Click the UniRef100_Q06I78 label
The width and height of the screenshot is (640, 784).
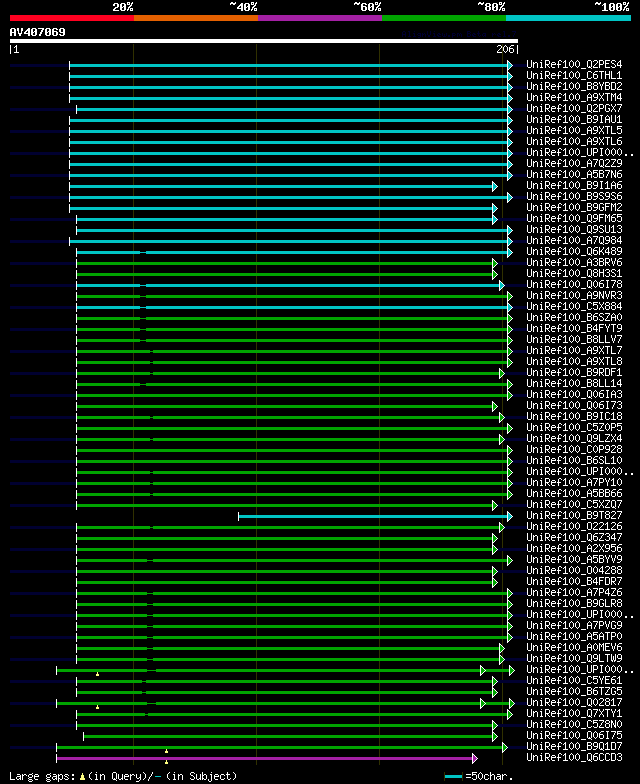coord(574,284)
